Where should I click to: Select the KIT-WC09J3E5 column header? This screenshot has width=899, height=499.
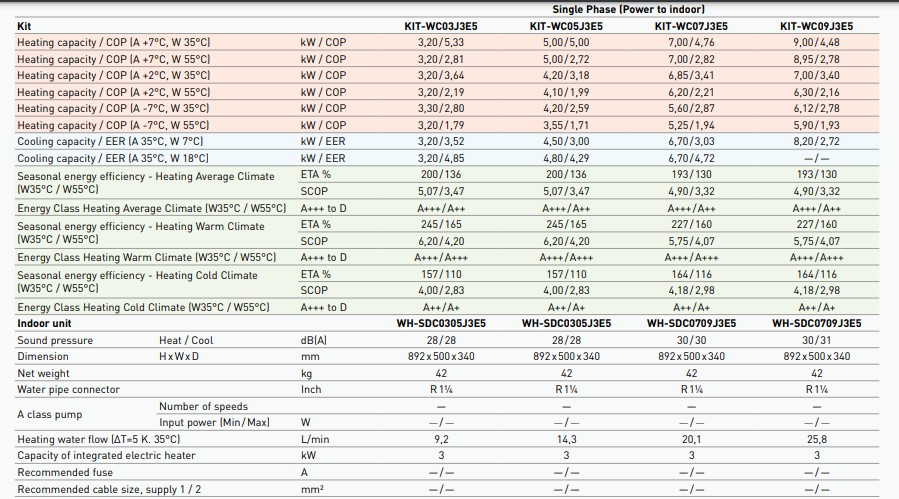tap(816, 26)
